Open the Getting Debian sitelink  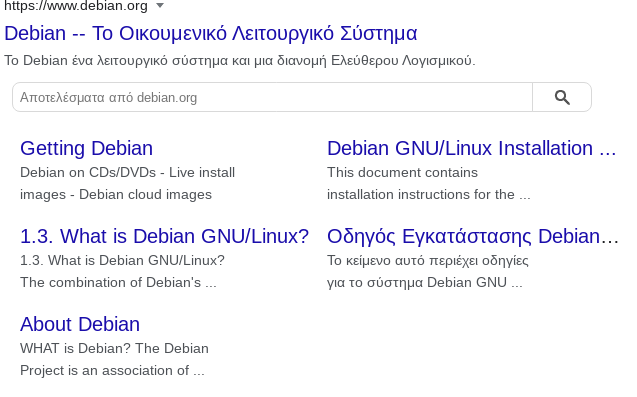(87, 148)
